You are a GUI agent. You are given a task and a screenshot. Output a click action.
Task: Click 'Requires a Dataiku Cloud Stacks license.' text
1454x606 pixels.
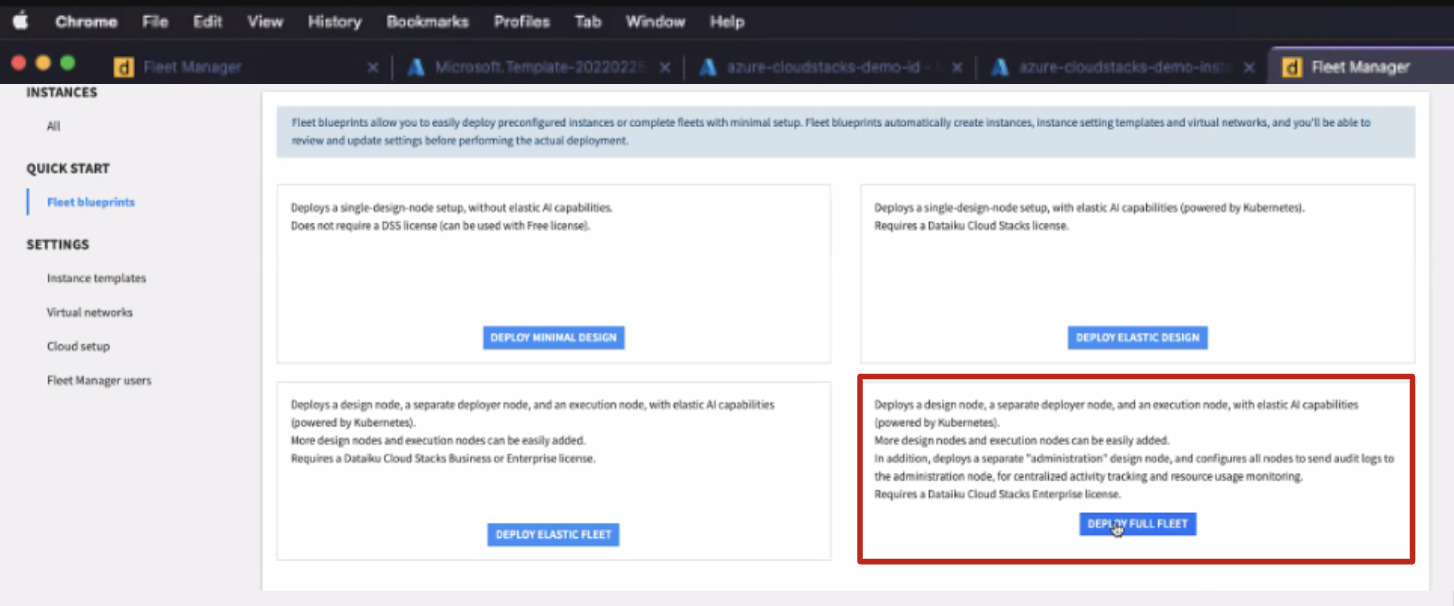(x=971, y=226)
